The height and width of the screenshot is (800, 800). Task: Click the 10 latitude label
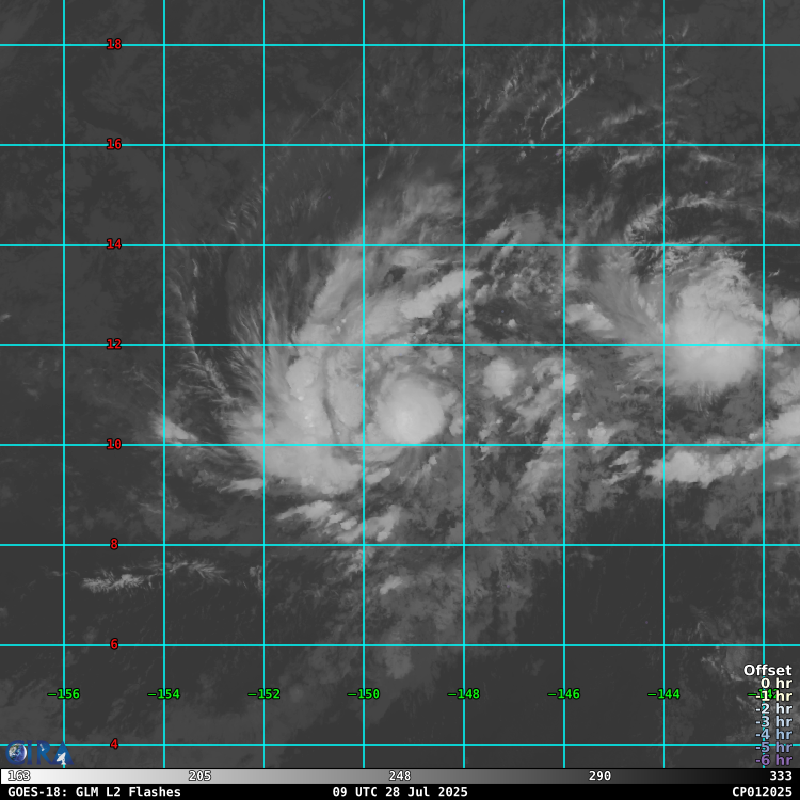click(x=114, y=444)
